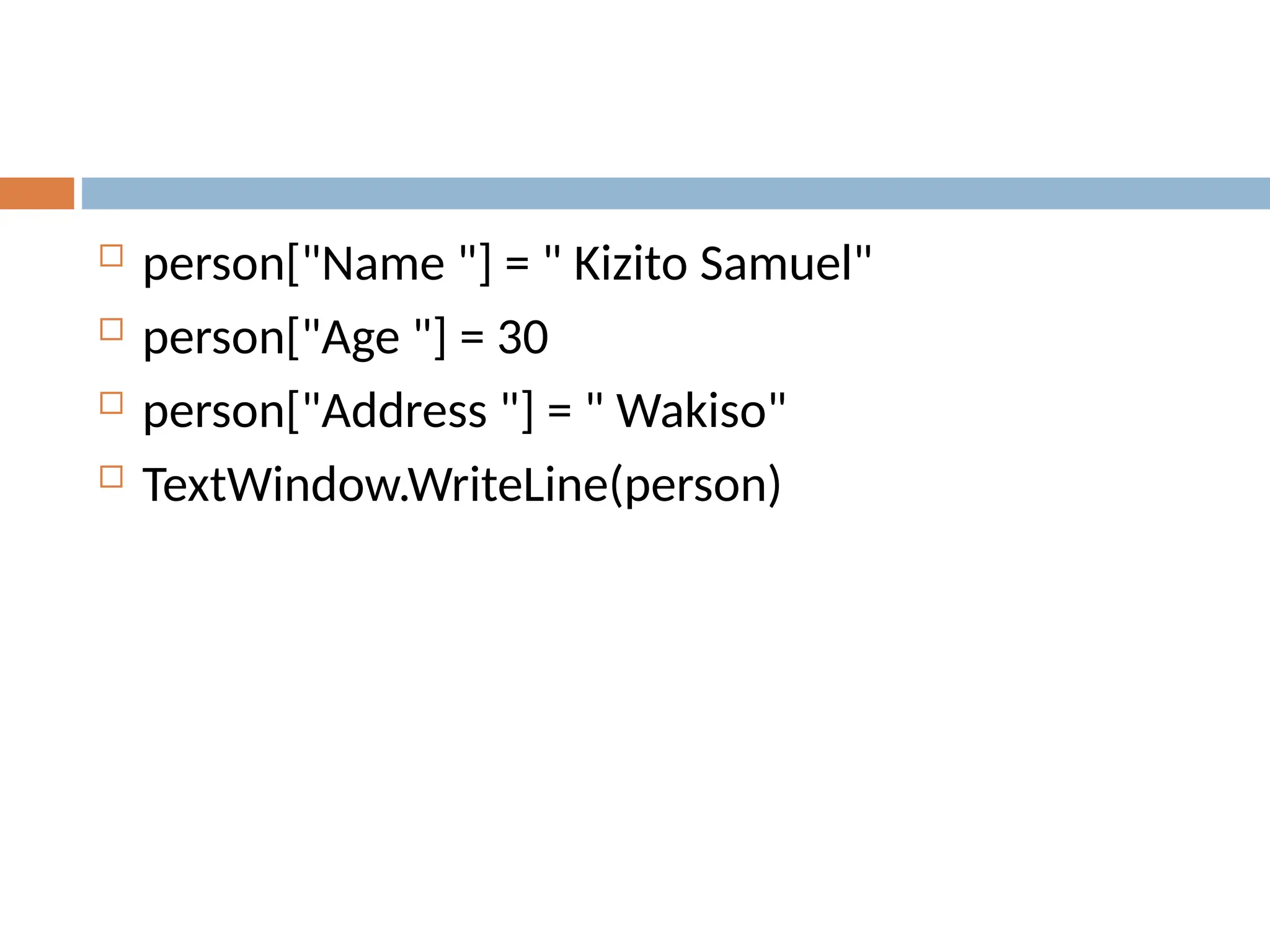Click the word "Wakiso"
This screenshot has width=1270, height=952.
[691, 412]
